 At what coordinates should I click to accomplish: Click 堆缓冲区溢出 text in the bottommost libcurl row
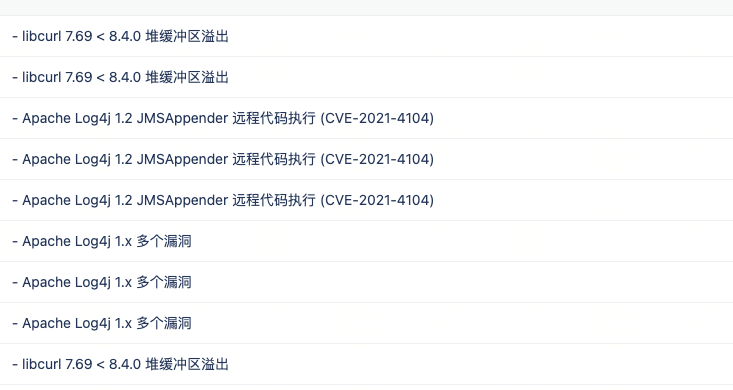pyautogui.click(x=187, y=364)
